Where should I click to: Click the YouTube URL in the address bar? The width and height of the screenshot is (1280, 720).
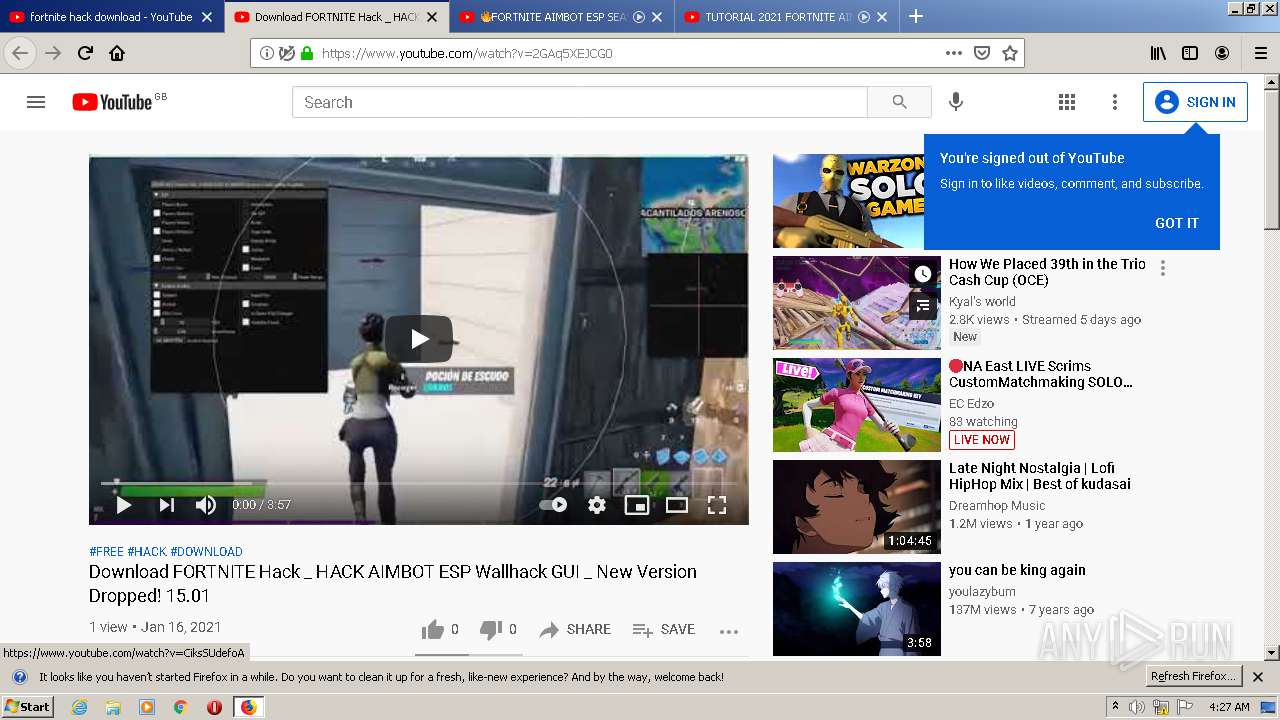coord(467,53)
